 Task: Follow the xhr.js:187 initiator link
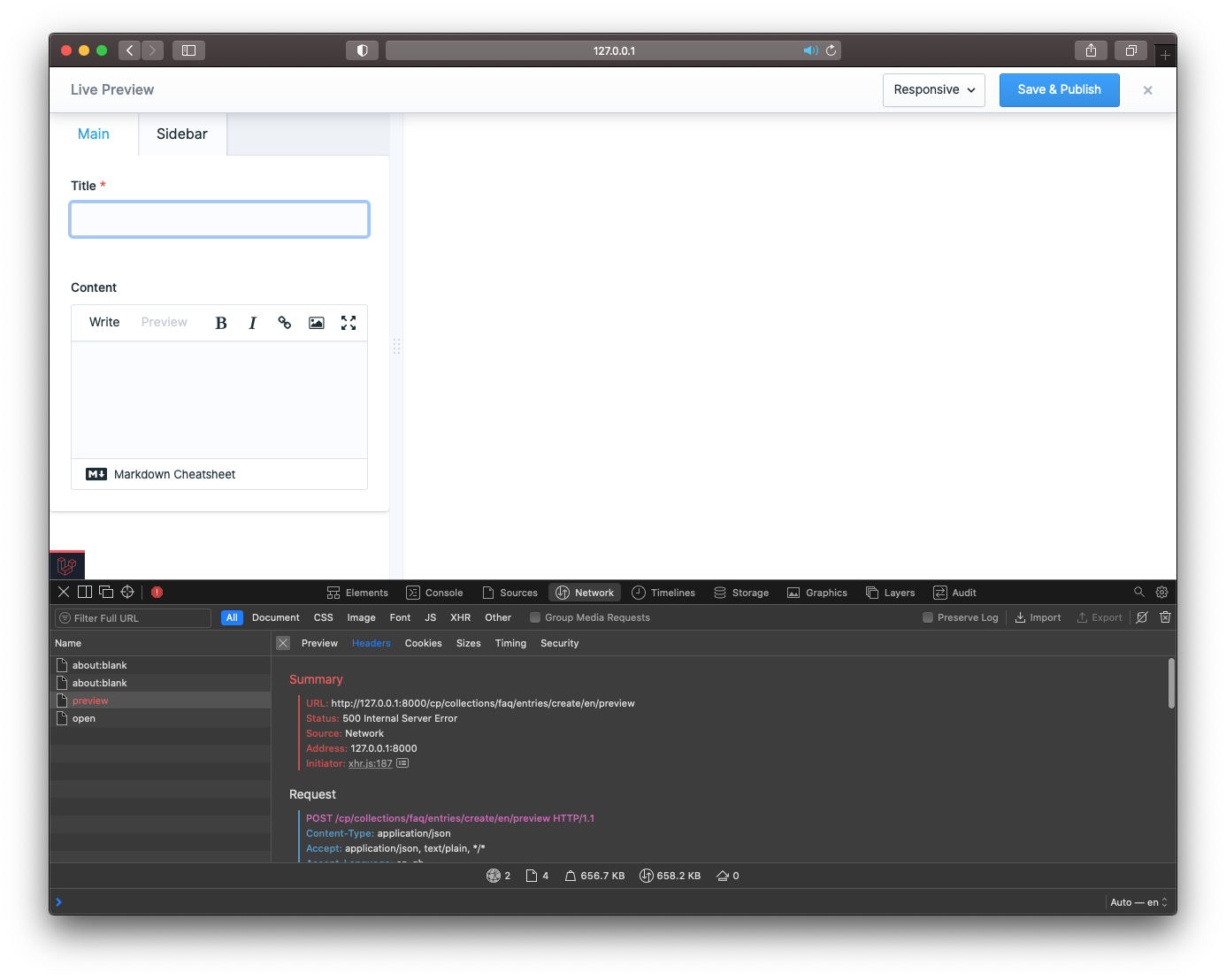coord(371,763)
